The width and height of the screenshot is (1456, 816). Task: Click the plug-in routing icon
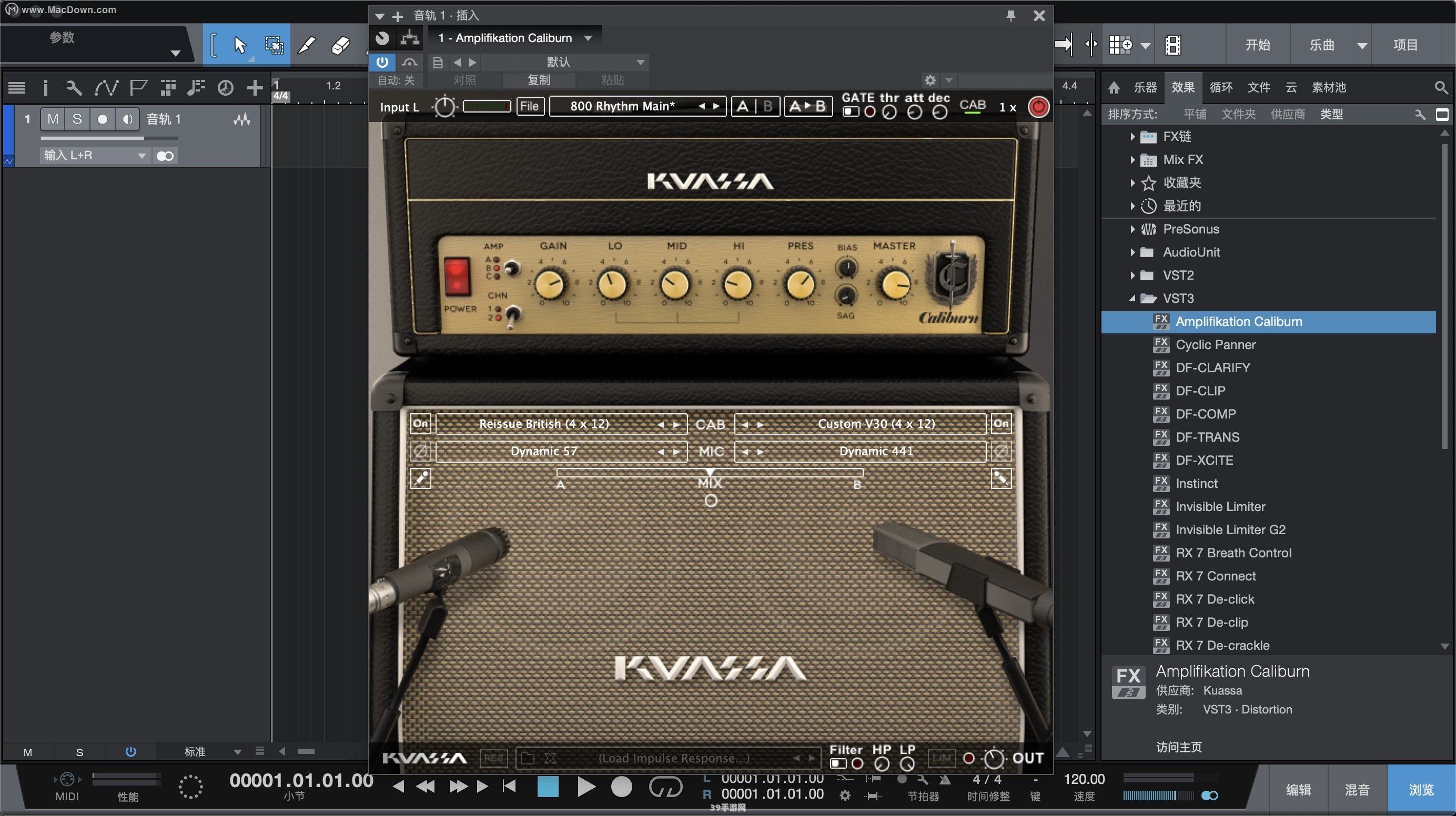coord(410,38)
